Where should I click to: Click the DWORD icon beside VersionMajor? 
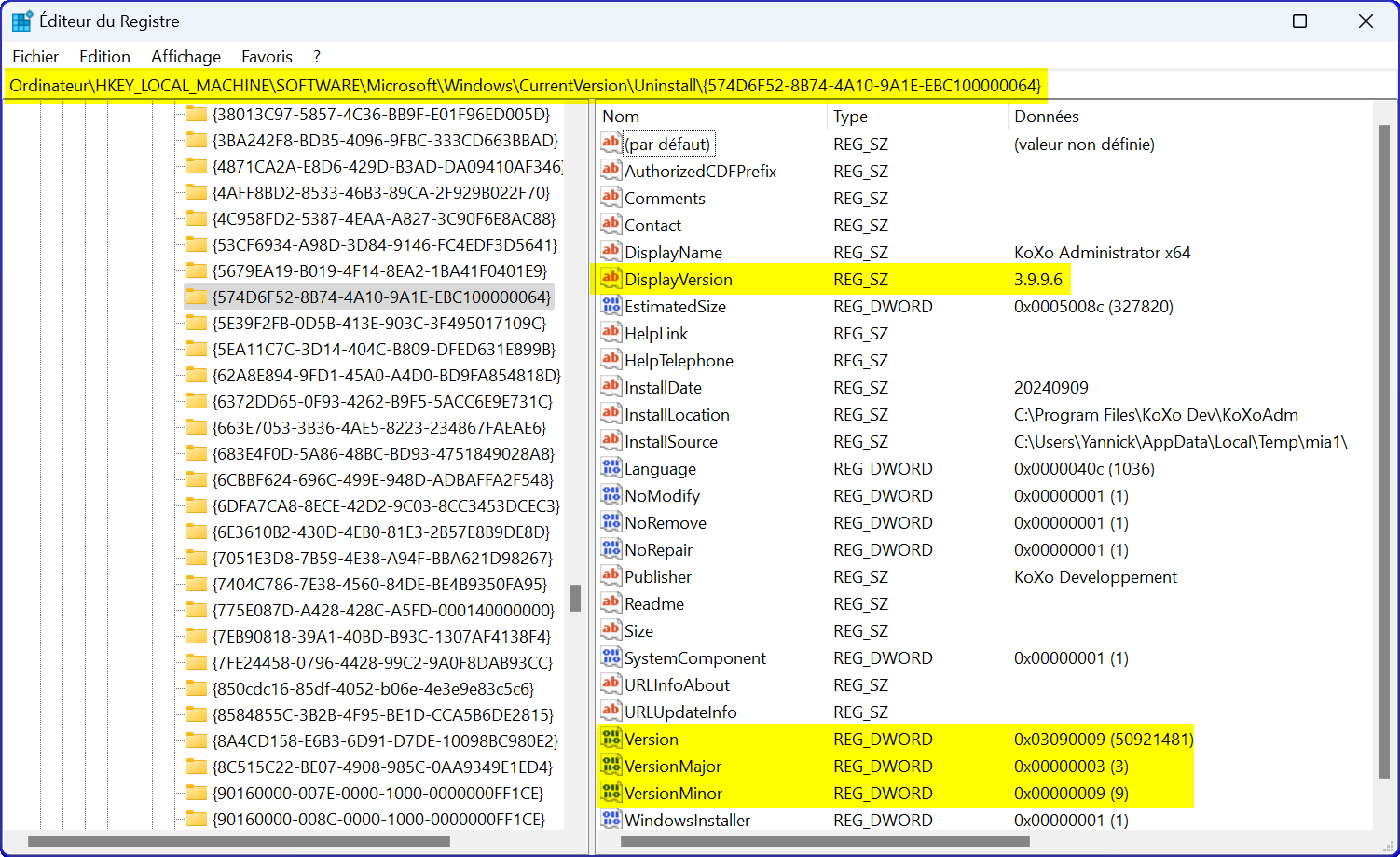tap(611, 765)
